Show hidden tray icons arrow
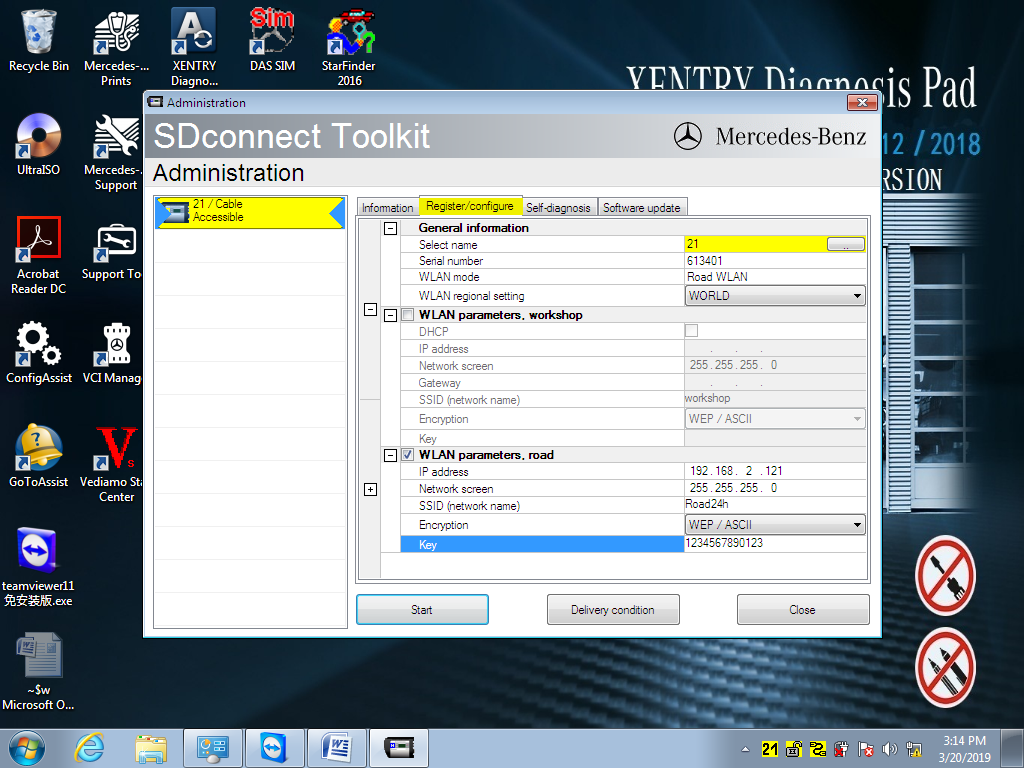Viewport: 1024px width, 768px height. [x=745, y=750]
